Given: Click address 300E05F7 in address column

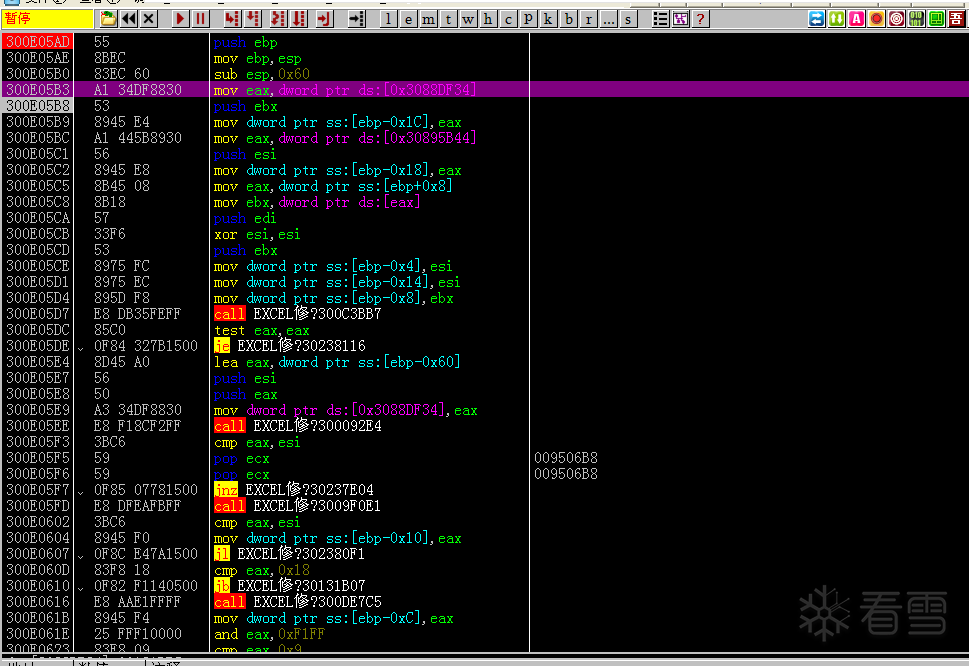Looking at the screenshot, I should (x=38, y=490).
